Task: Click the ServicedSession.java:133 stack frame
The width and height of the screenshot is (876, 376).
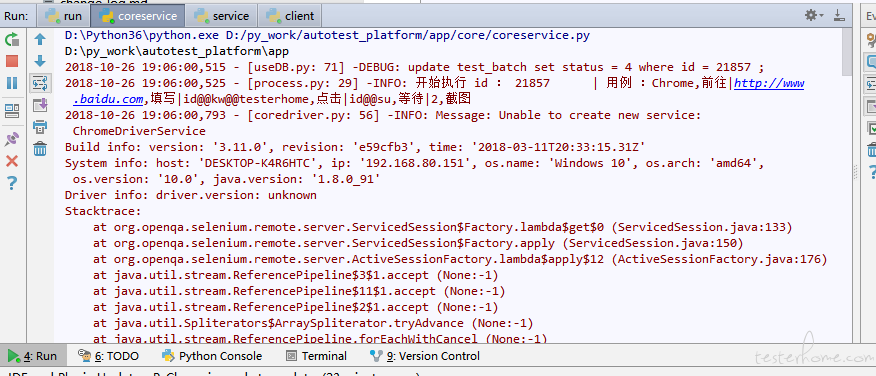Action: 442,227
